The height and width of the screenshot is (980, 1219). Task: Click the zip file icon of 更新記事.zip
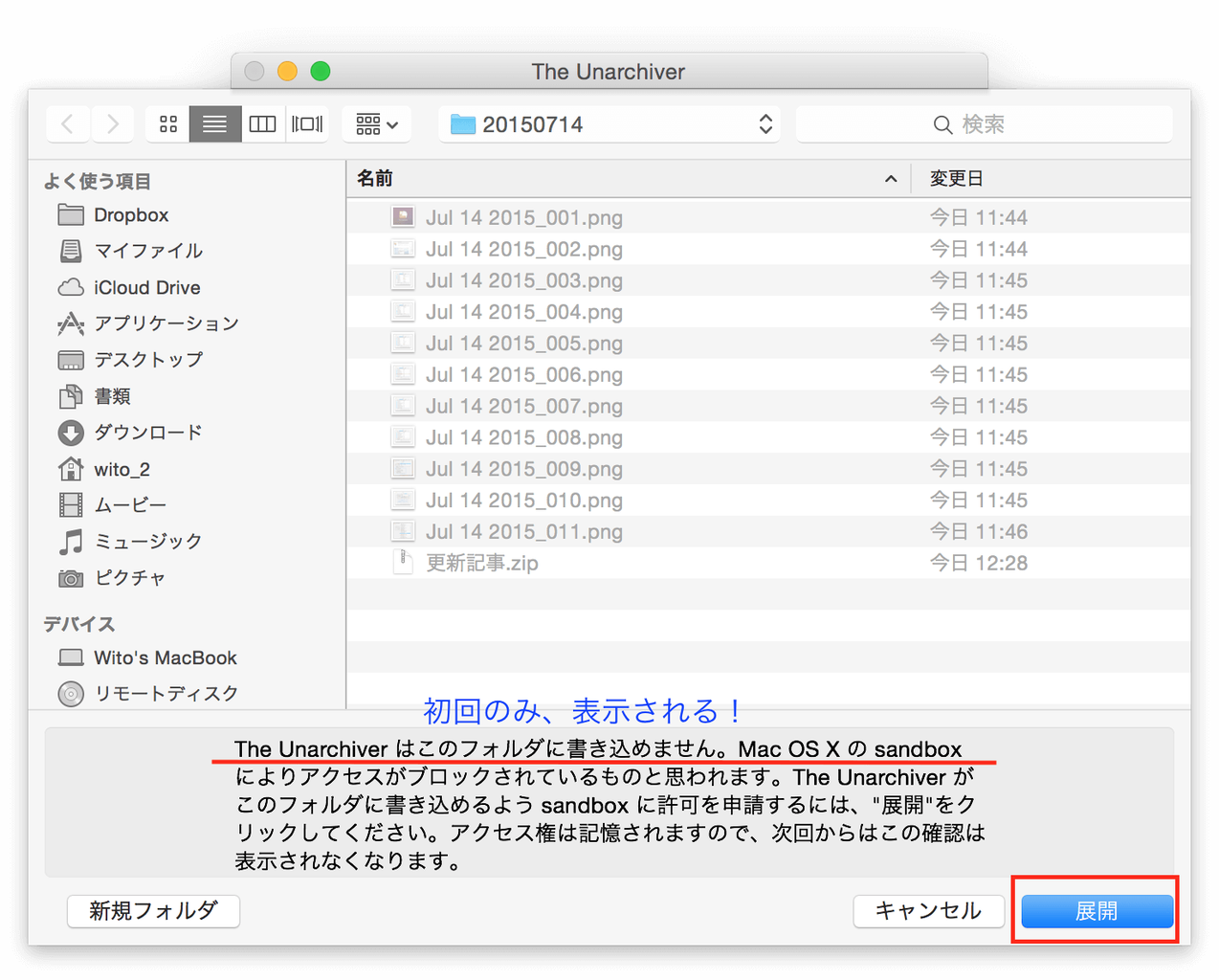[403, 563]
